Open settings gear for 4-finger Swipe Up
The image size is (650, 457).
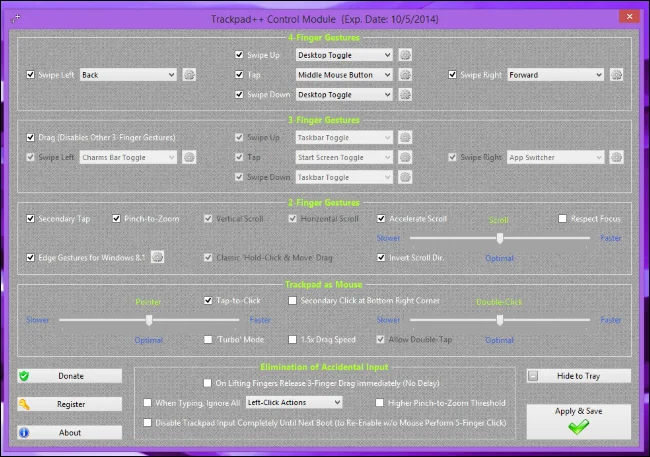(x=405, y=55)
